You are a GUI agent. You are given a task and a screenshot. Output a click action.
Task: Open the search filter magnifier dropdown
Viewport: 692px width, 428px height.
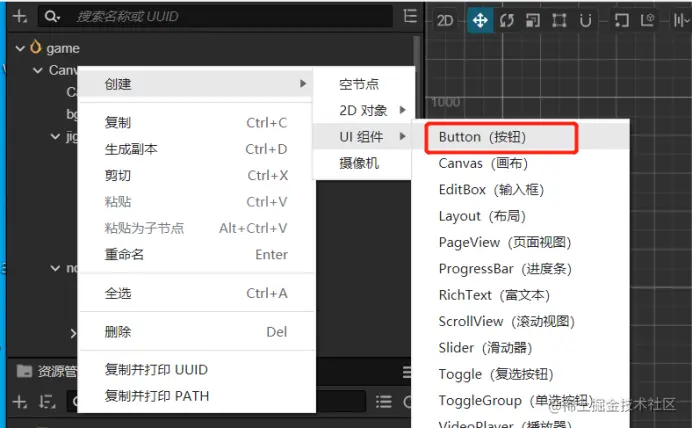[52, 17]
